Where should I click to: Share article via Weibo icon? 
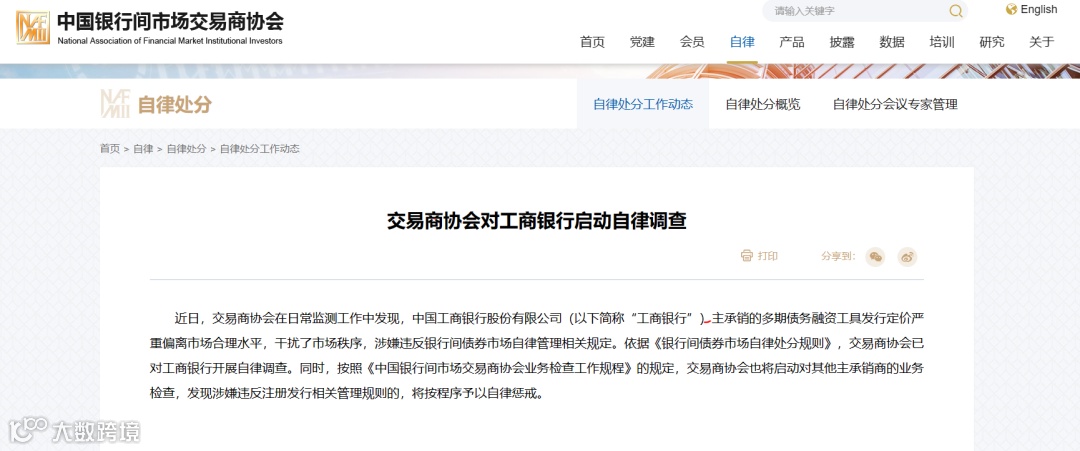tap(907, 257)
